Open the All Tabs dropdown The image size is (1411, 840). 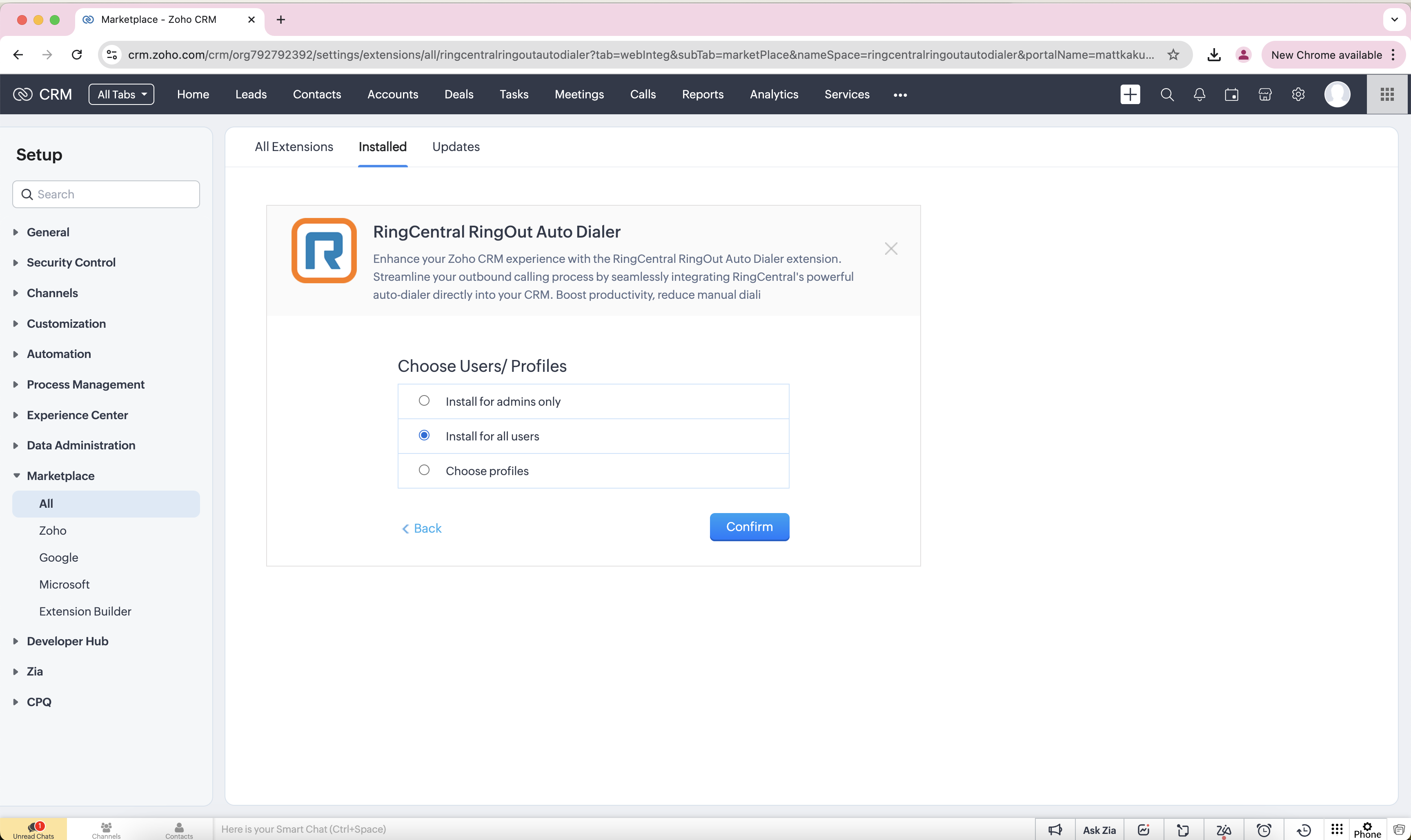pyautogui.click(x=121, y=95)
